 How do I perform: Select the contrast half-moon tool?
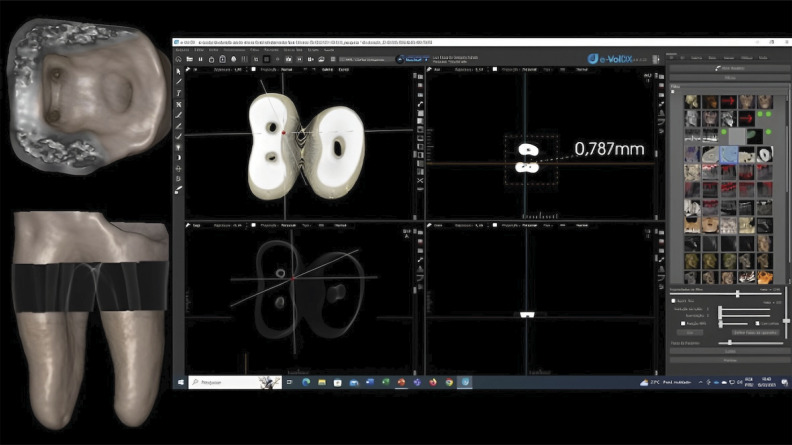pyautogui.click(x=178, y=158)
